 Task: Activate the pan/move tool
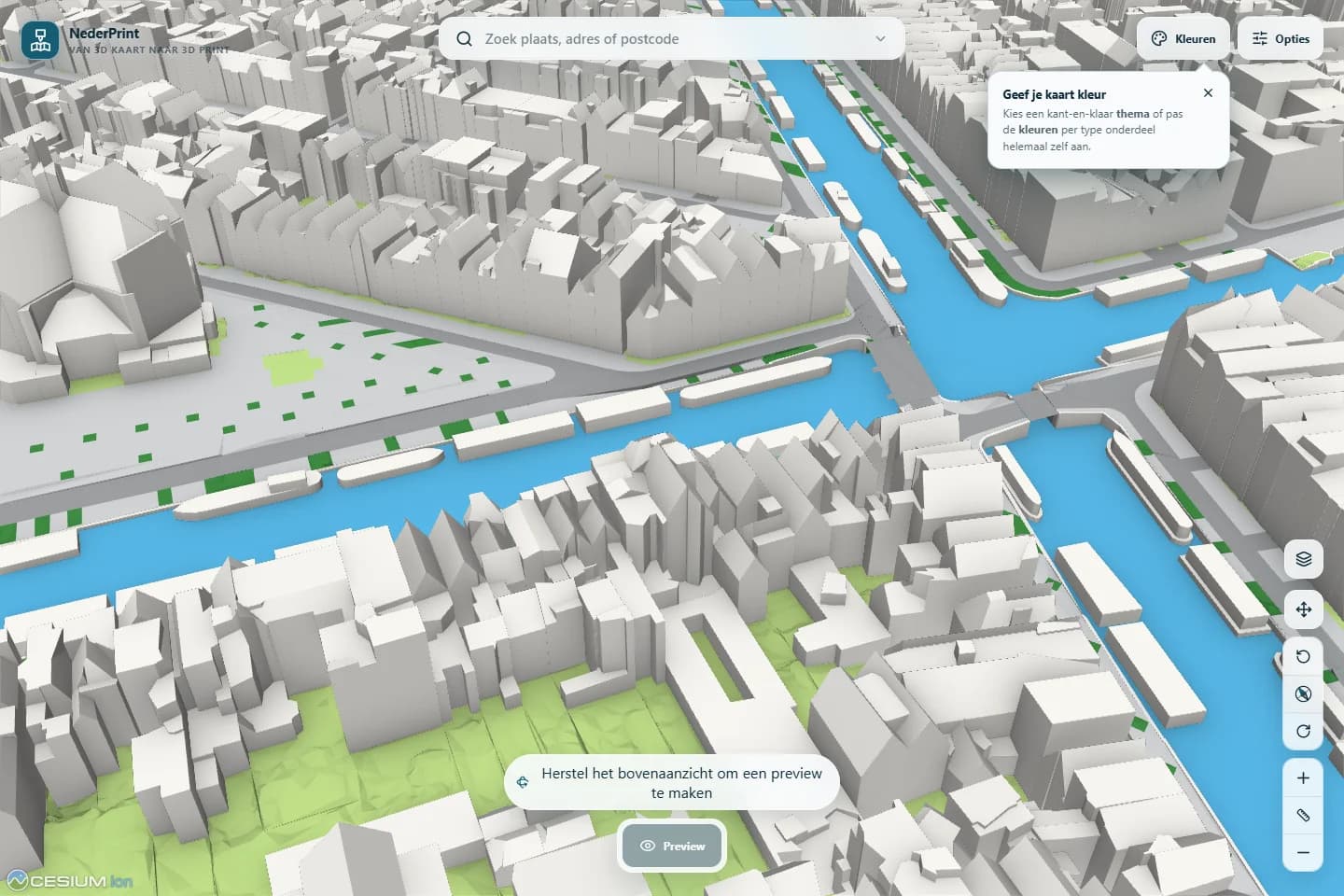point(1304,609)
